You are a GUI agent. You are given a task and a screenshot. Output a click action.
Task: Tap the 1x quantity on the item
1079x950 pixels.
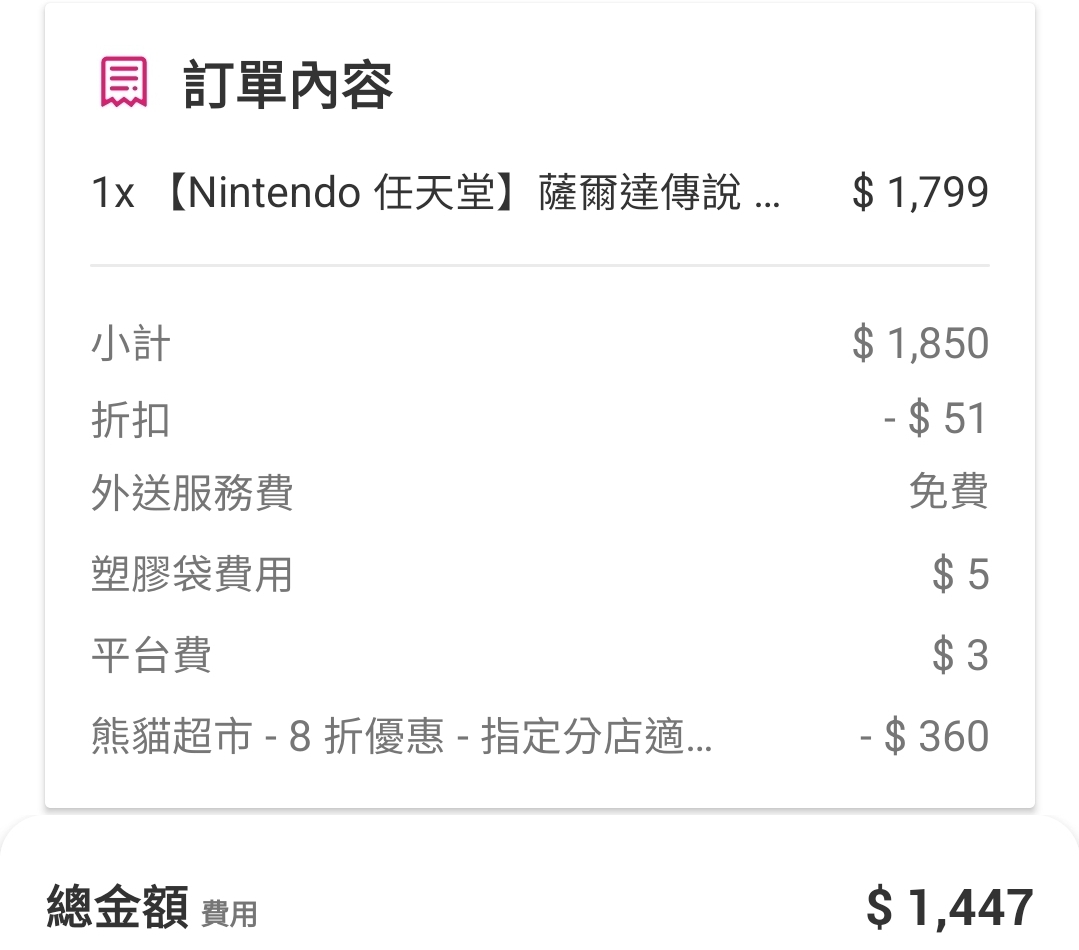[x=113, y=193]
